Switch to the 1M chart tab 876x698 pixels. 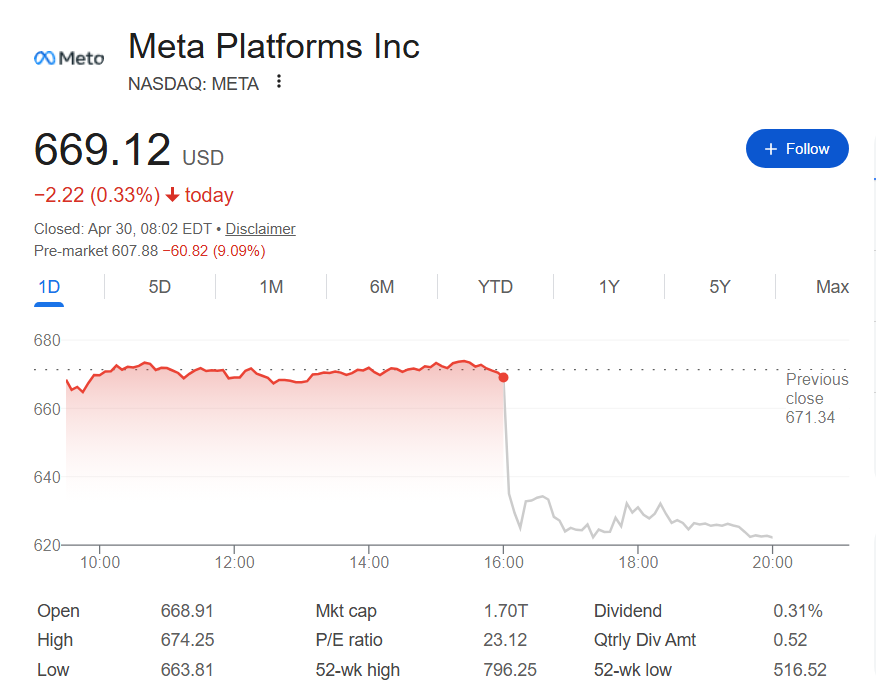270,287
